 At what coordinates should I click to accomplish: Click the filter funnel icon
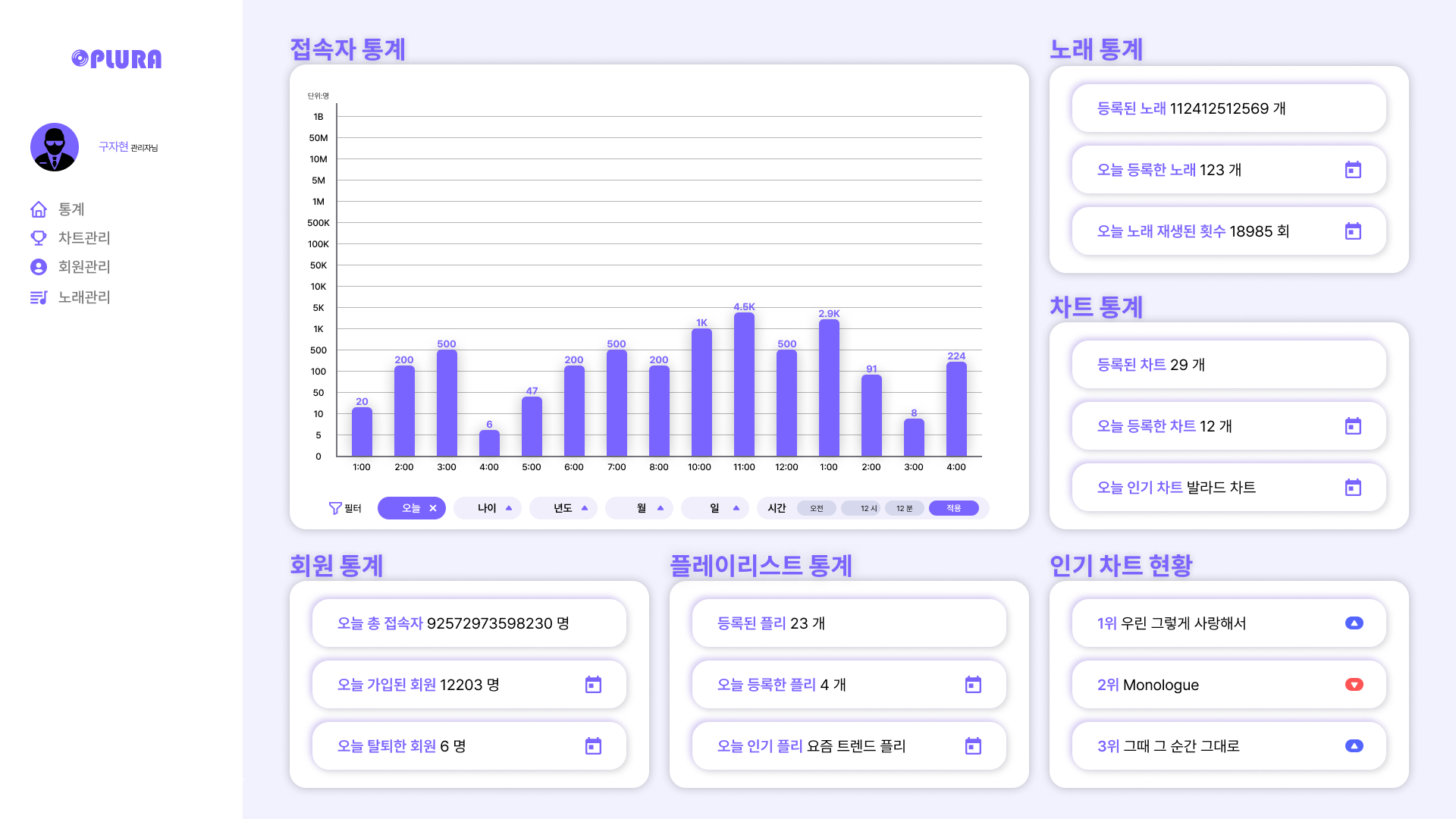[334, 508]
